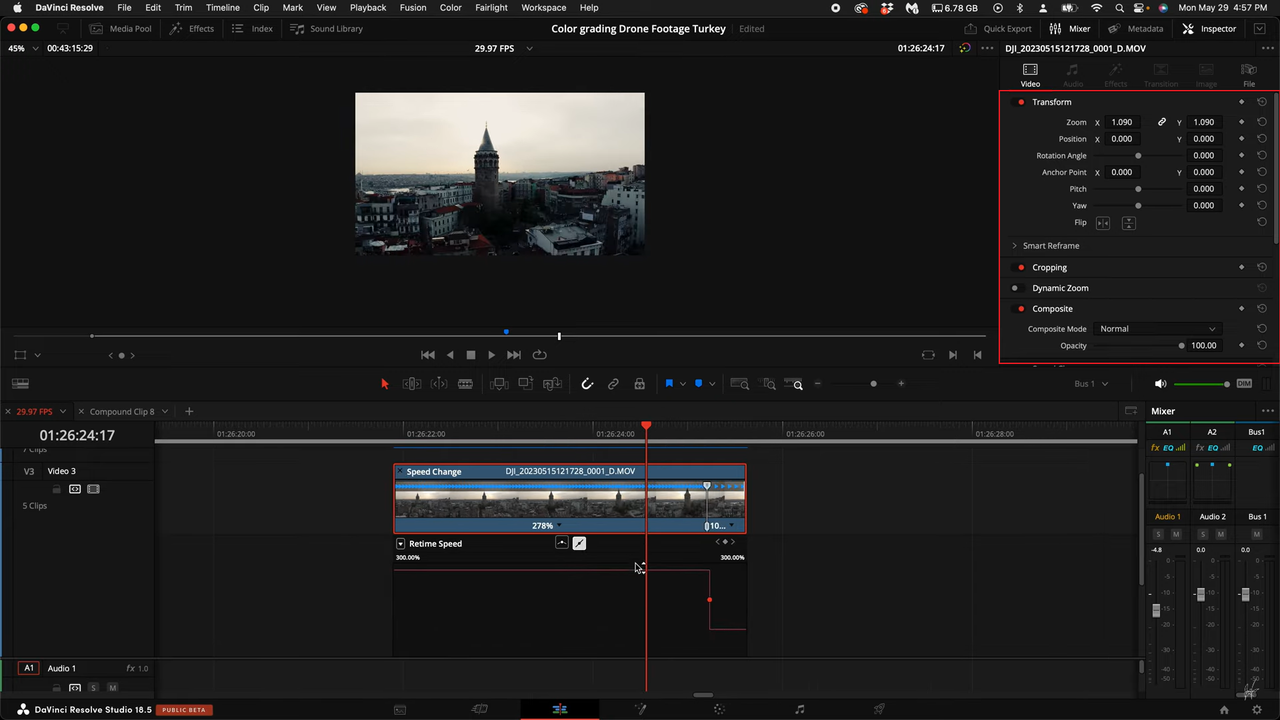This screenshot has height=720, width=1280.
Task: Switch to the Fusion page icon
Action: [640, 709]
